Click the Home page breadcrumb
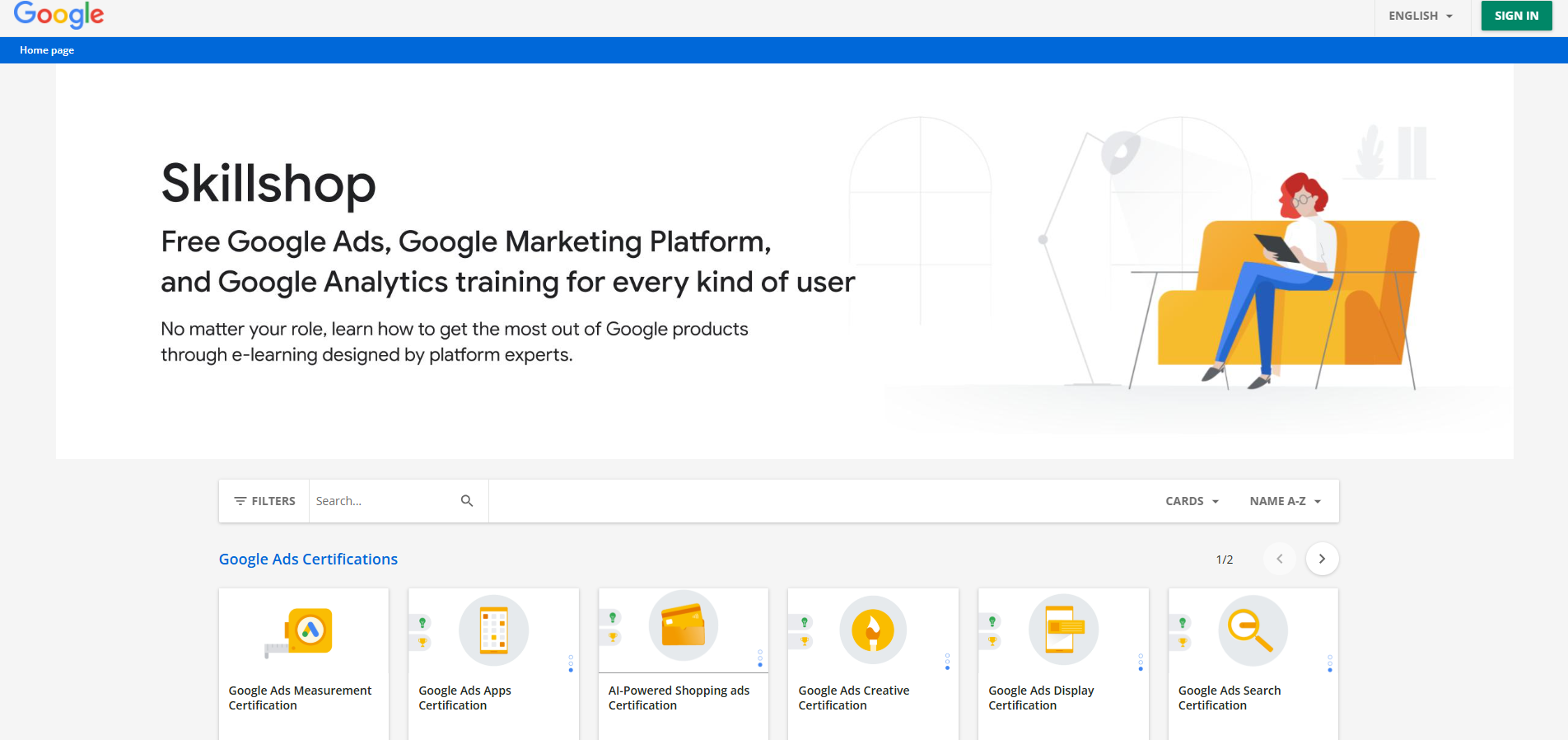Screen dimensions: 1568x740 coord(47,50)
